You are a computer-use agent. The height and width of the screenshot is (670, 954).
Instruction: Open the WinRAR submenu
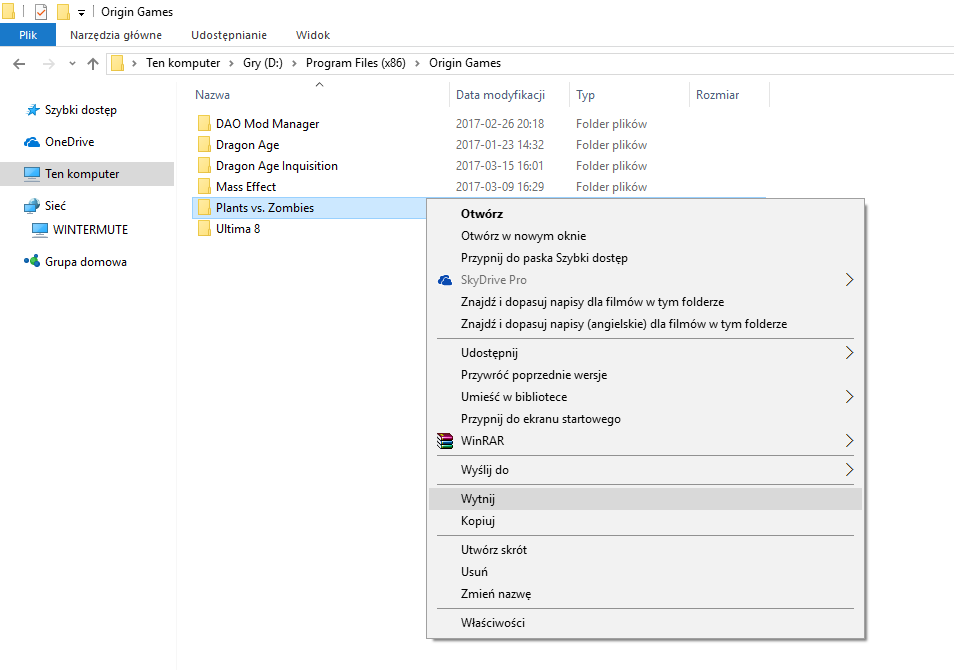click(646, 441)
